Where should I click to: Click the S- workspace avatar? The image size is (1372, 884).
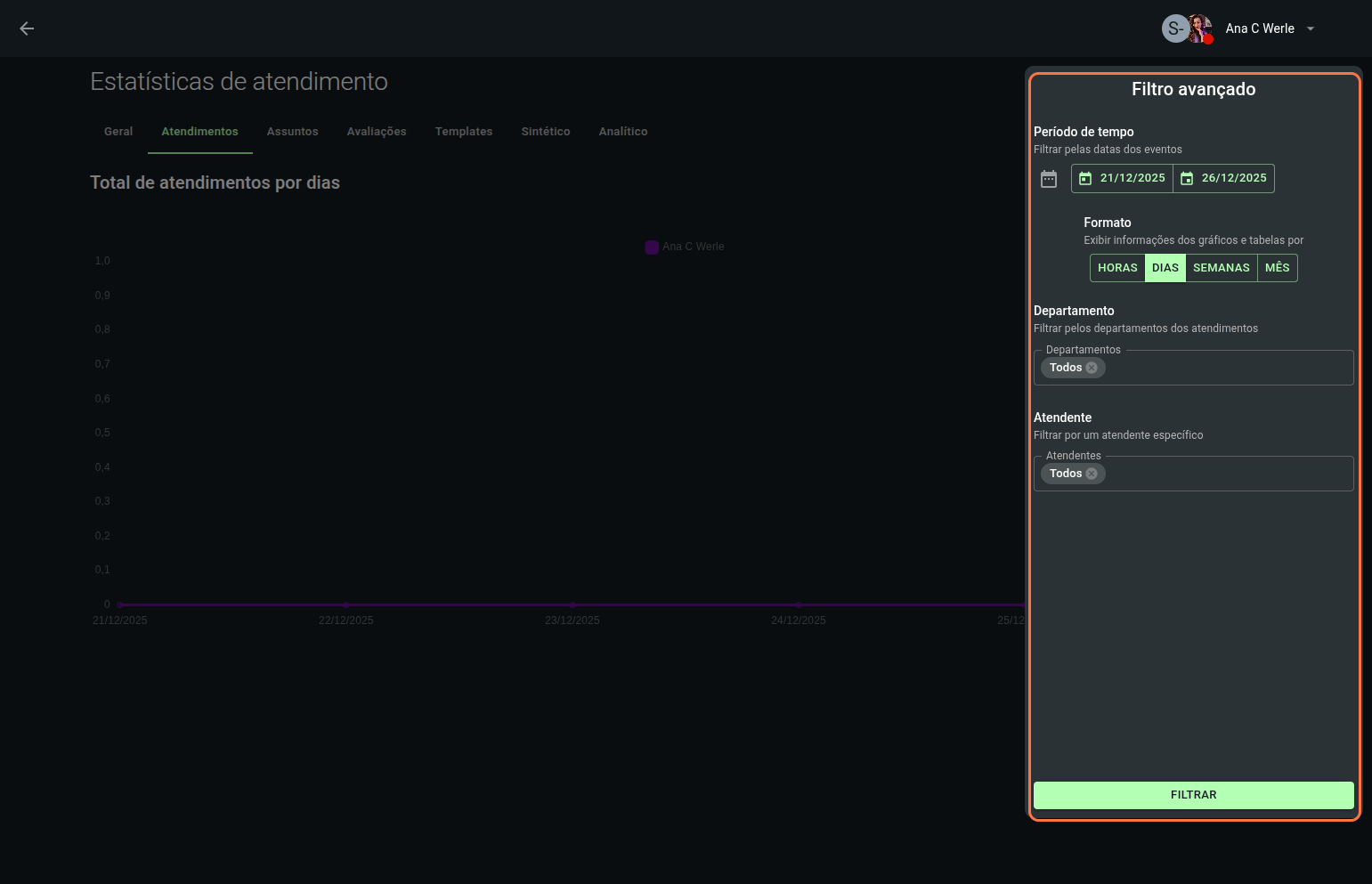coord(1174,28)
